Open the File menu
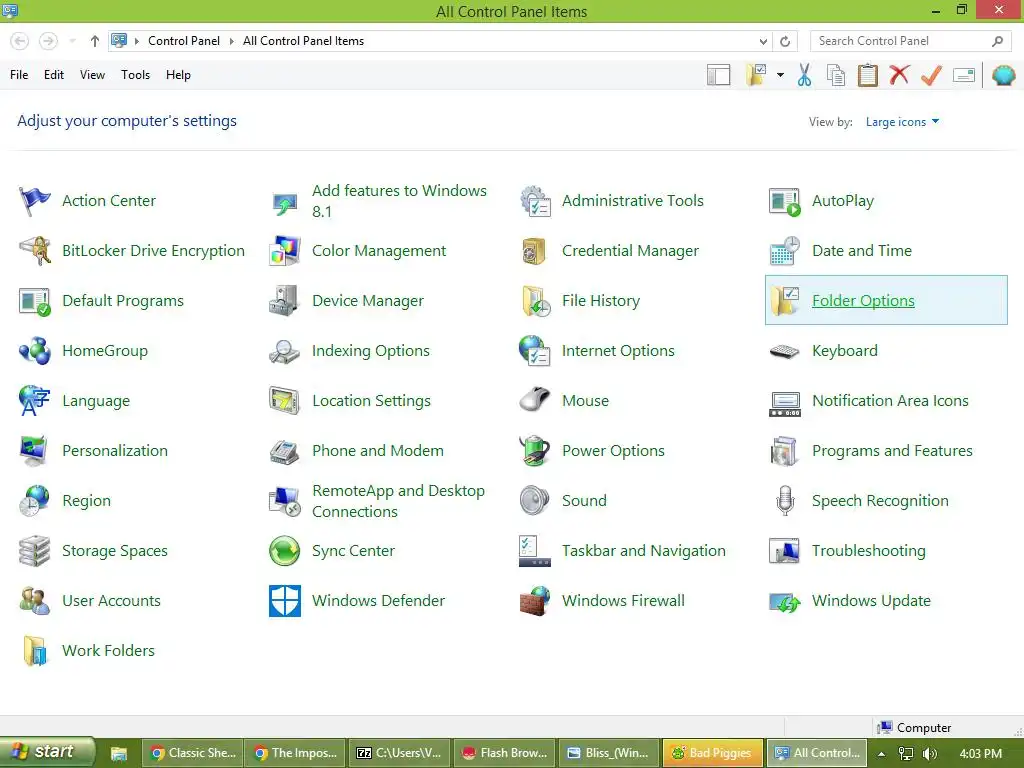The height and width of the screenshot is (768, 1024). click(19, 74)
